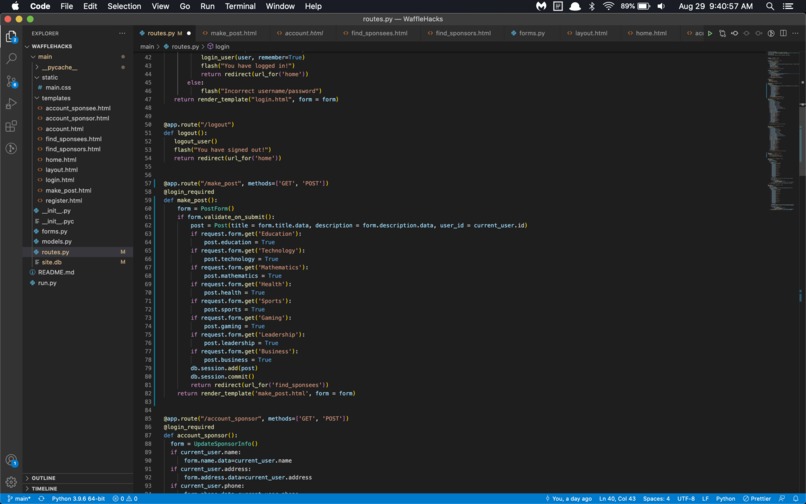Open the Search view in the activity bar
Screen dimensions: 806x504
tap(11, 59)
